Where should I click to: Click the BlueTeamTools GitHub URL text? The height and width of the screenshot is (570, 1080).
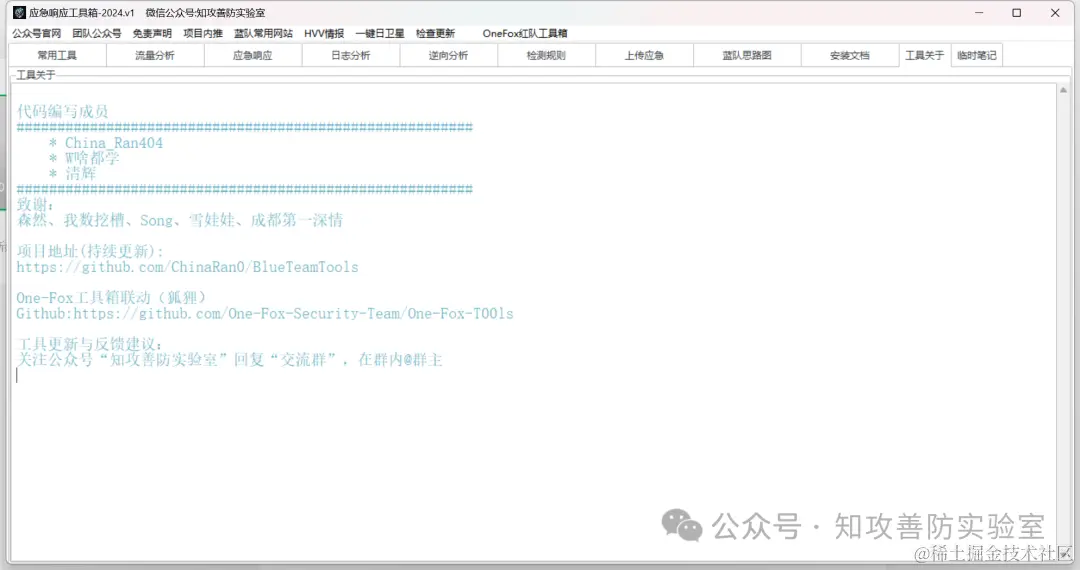tap(187, 267)
